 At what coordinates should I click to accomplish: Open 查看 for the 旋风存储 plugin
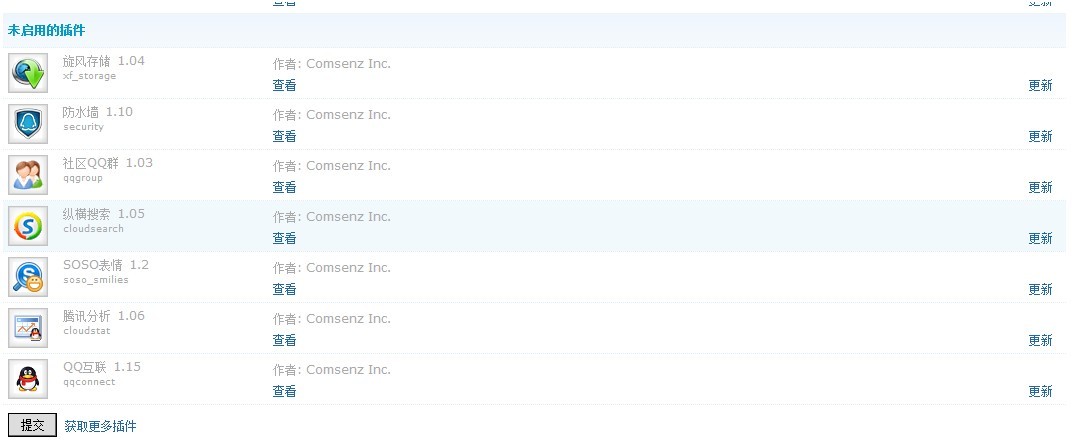[x=284, y=85]
